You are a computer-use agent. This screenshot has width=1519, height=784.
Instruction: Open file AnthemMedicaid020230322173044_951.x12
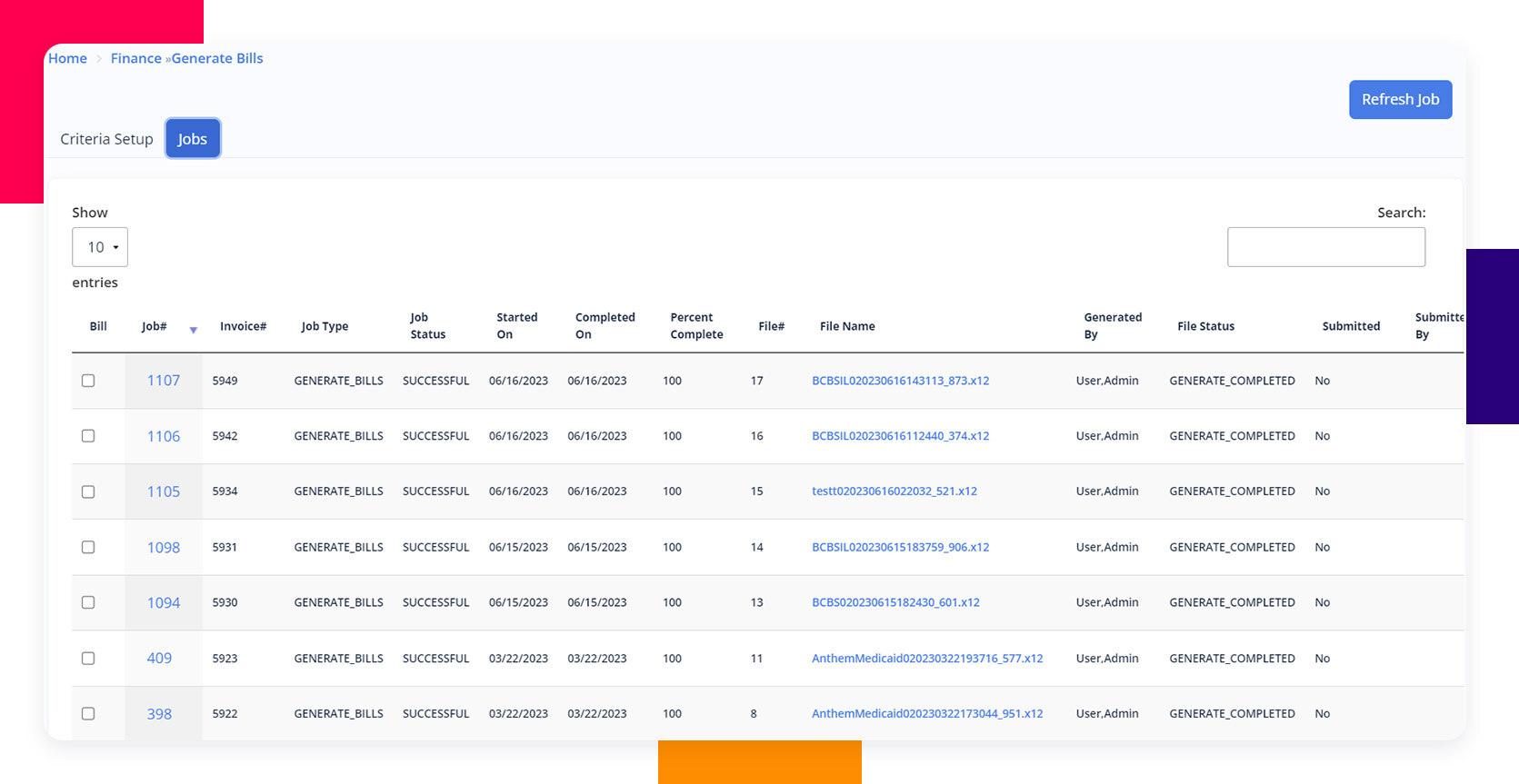[927, 713]
